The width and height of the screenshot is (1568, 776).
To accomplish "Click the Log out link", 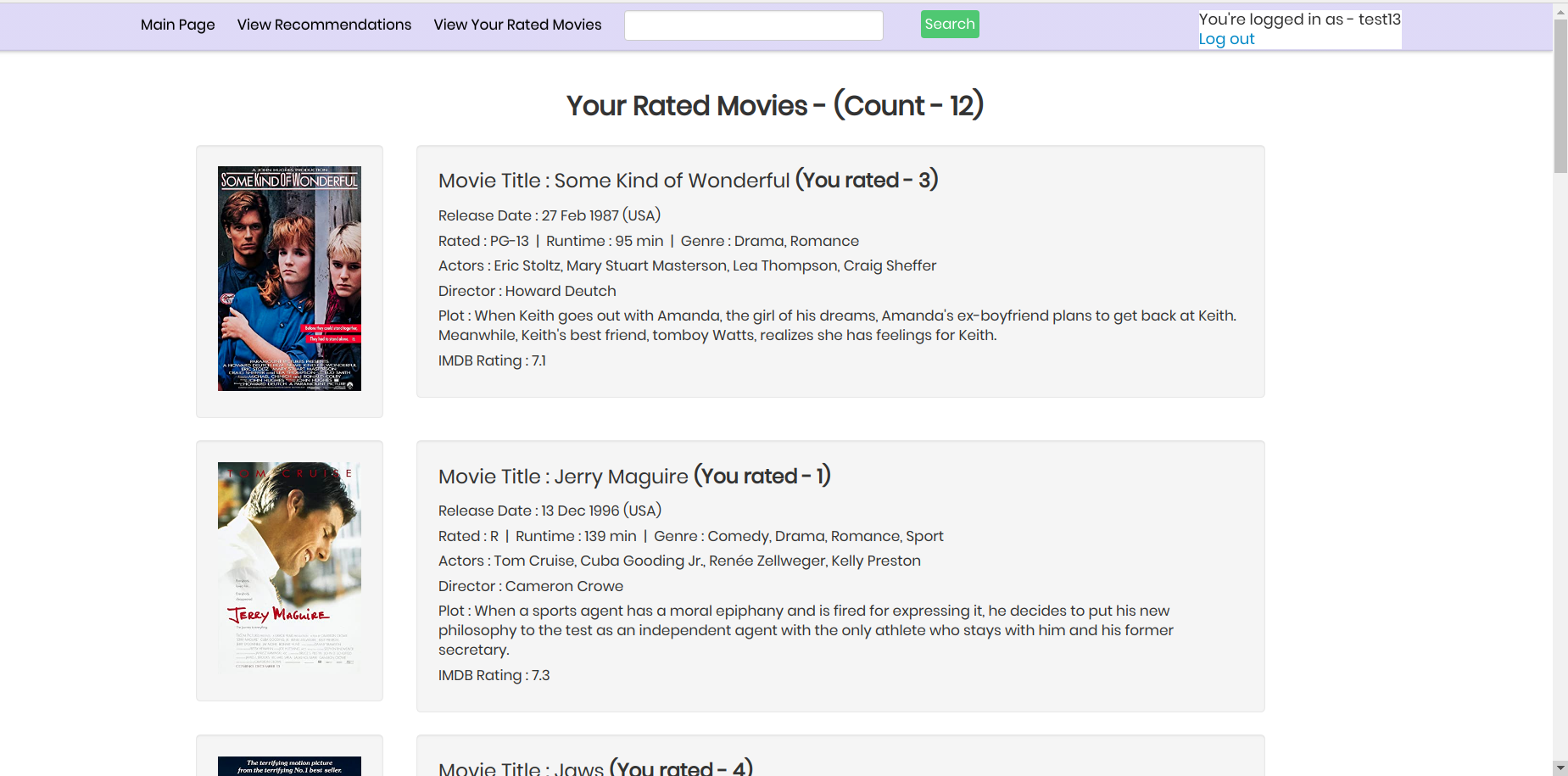I will tap(1225, 39).
